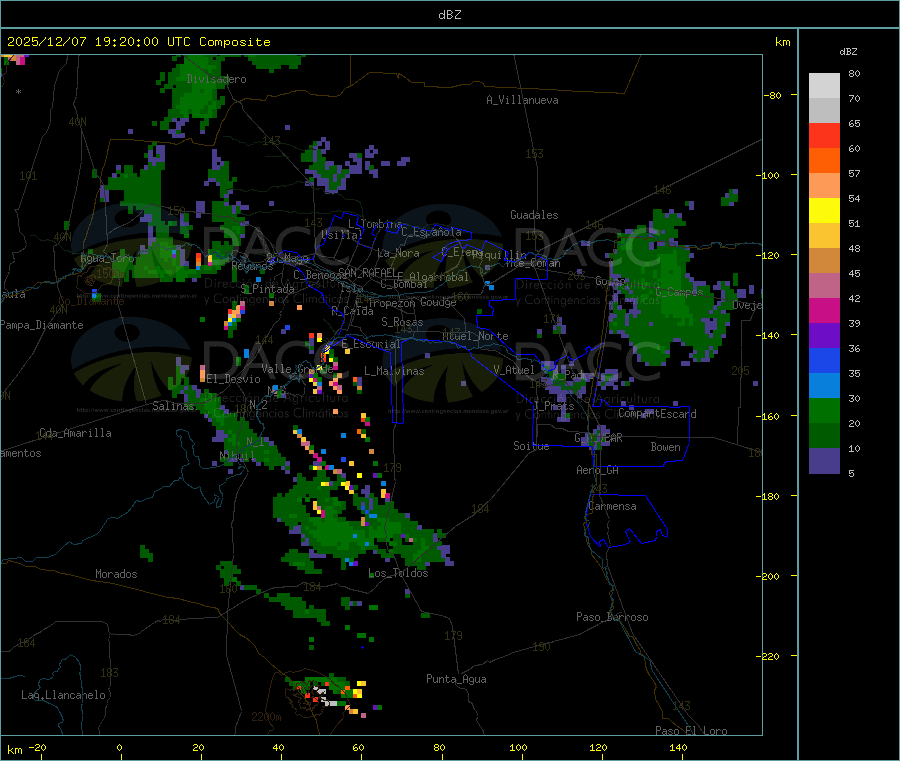This screenshot has height=761, width=900.
Task: Pick the bright yellow 51-54 dBZ legend band
Action: click(824, 211)
